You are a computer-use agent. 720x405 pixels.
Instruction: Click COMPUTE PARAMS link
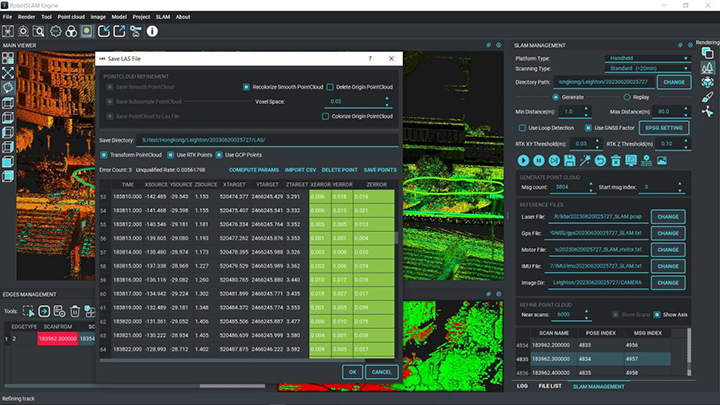tap(254, 170)
